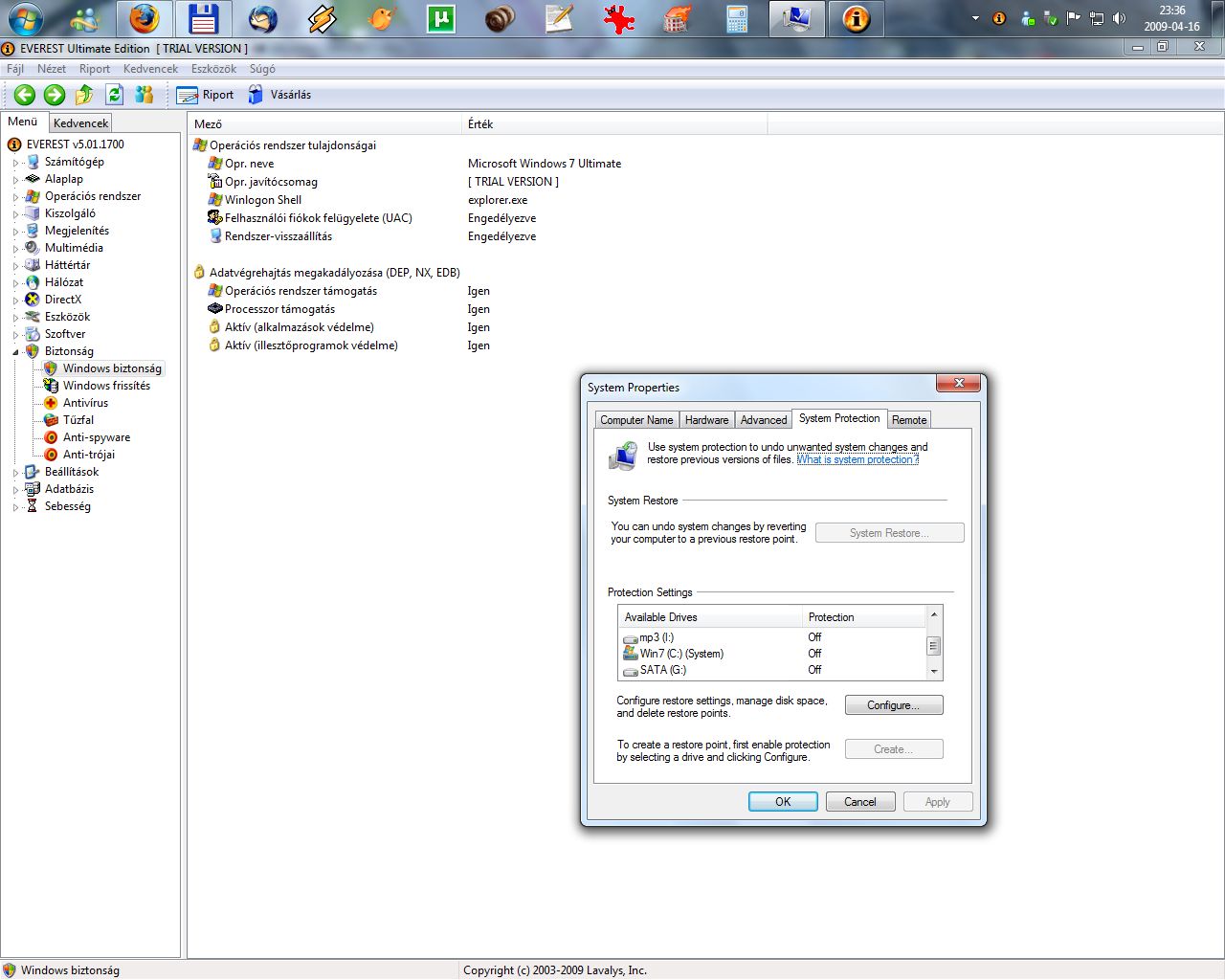Select the Adatbázis tree item
The height and width of the screenshot is (980, 1225).
coord(69,489)
